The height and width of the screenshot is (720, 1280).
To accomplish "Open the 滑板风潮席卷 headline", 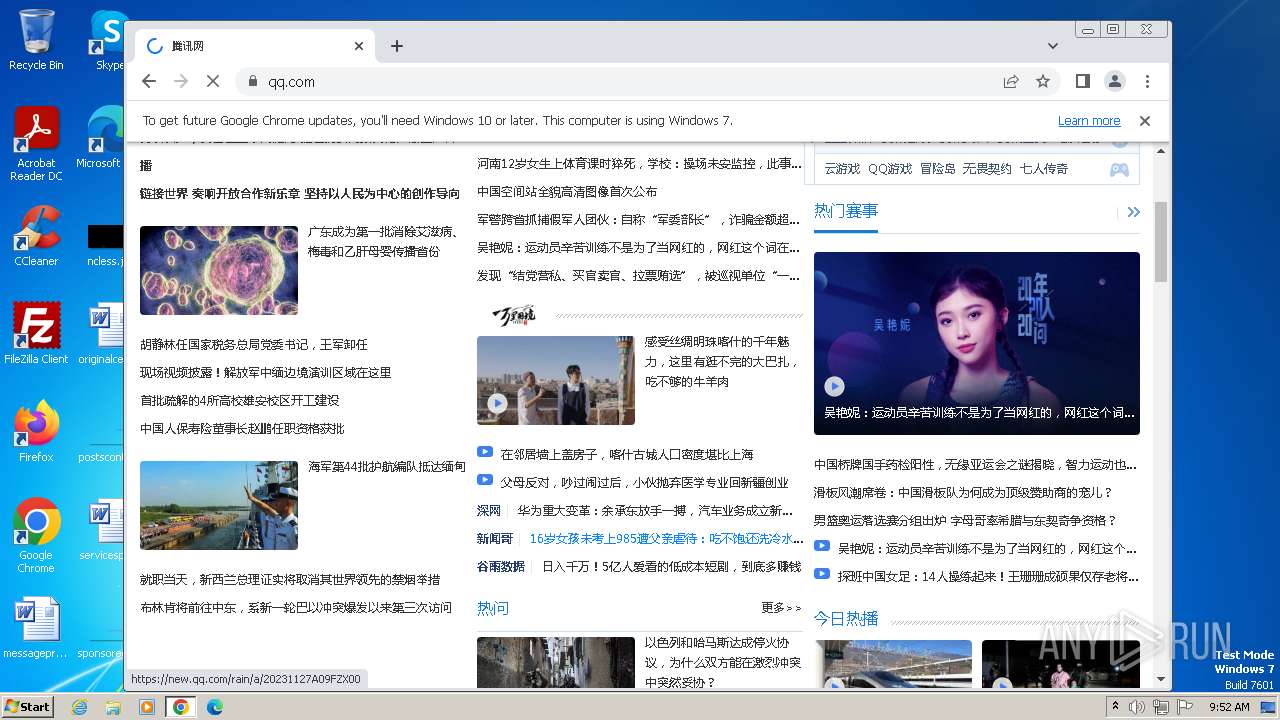I will [x=963, y=493].
